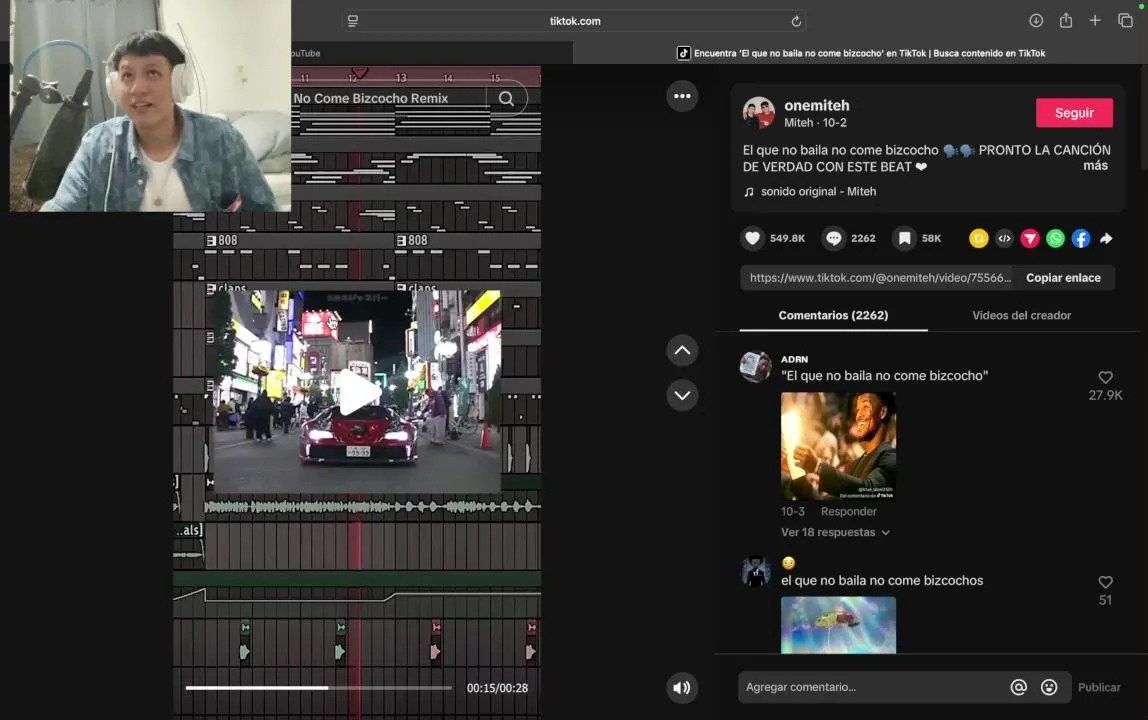The height and width of the screenshot is (720, 1148).
Task: Open the three-dots more options menu
Action: [x=682, y=96]
